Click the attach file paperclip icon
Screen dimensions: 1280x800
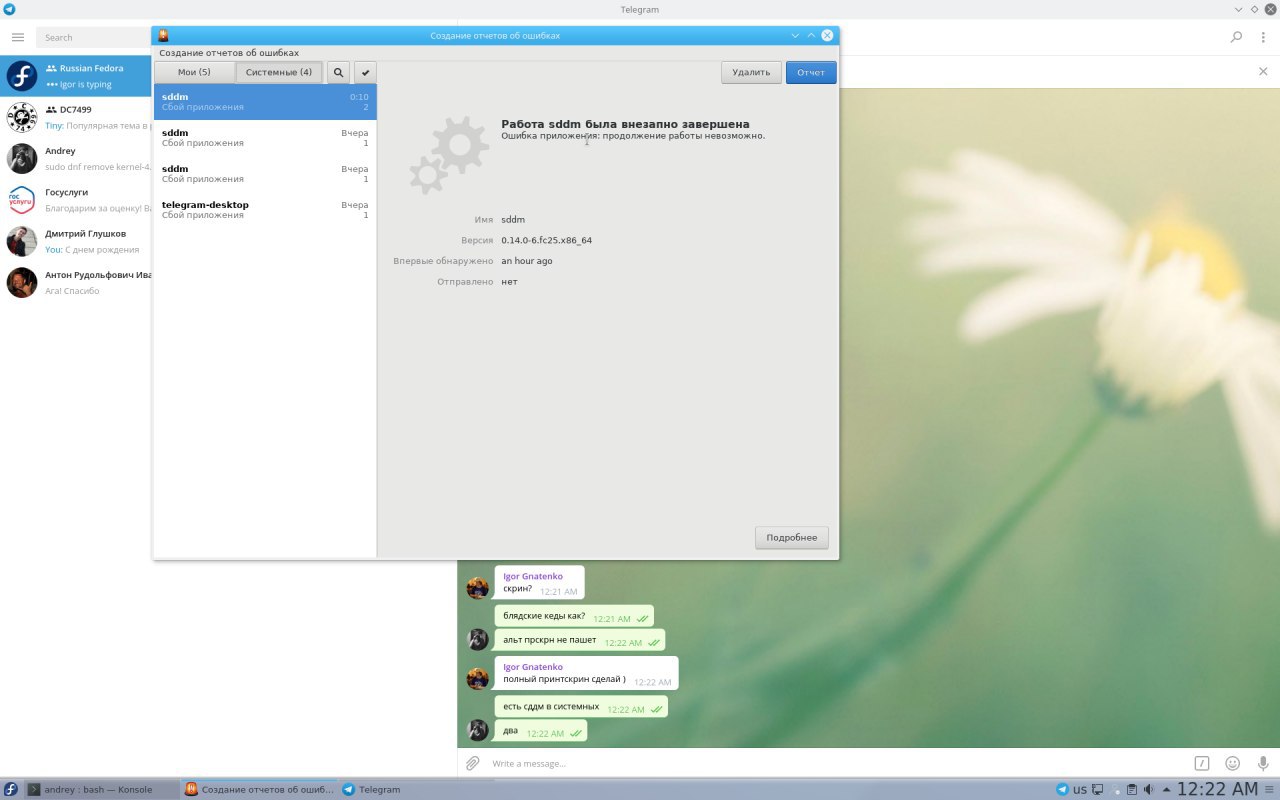473,763
